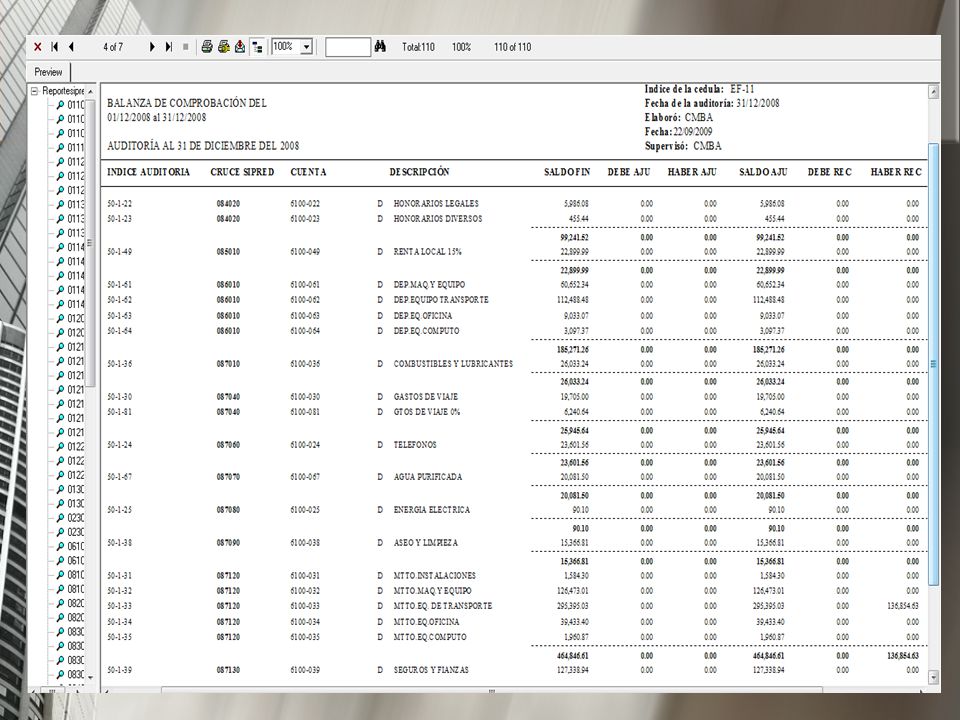Select the Preview tab
This screenshot has width=960, height=720.
48,72
